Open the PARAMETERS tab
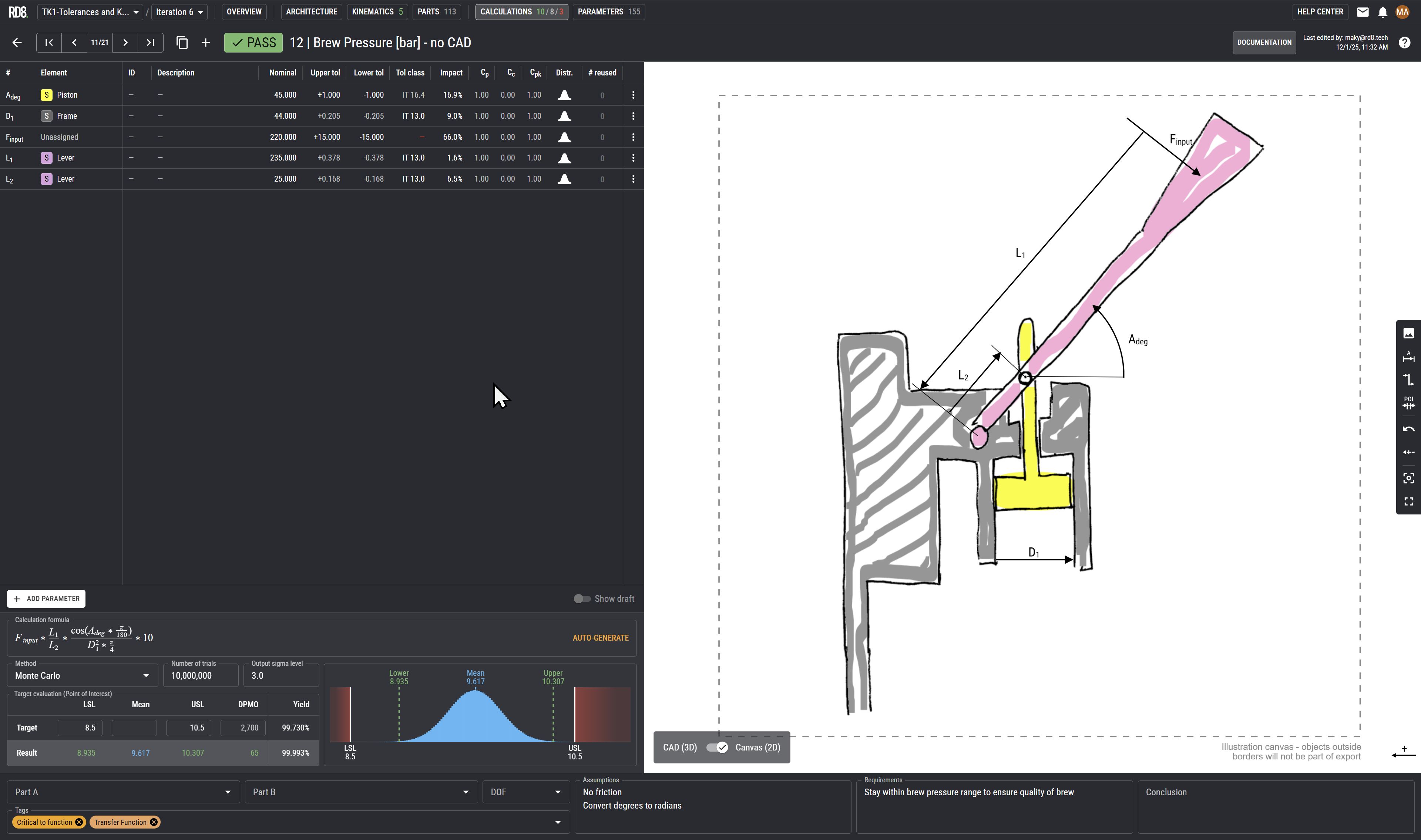 coord(608,12)
